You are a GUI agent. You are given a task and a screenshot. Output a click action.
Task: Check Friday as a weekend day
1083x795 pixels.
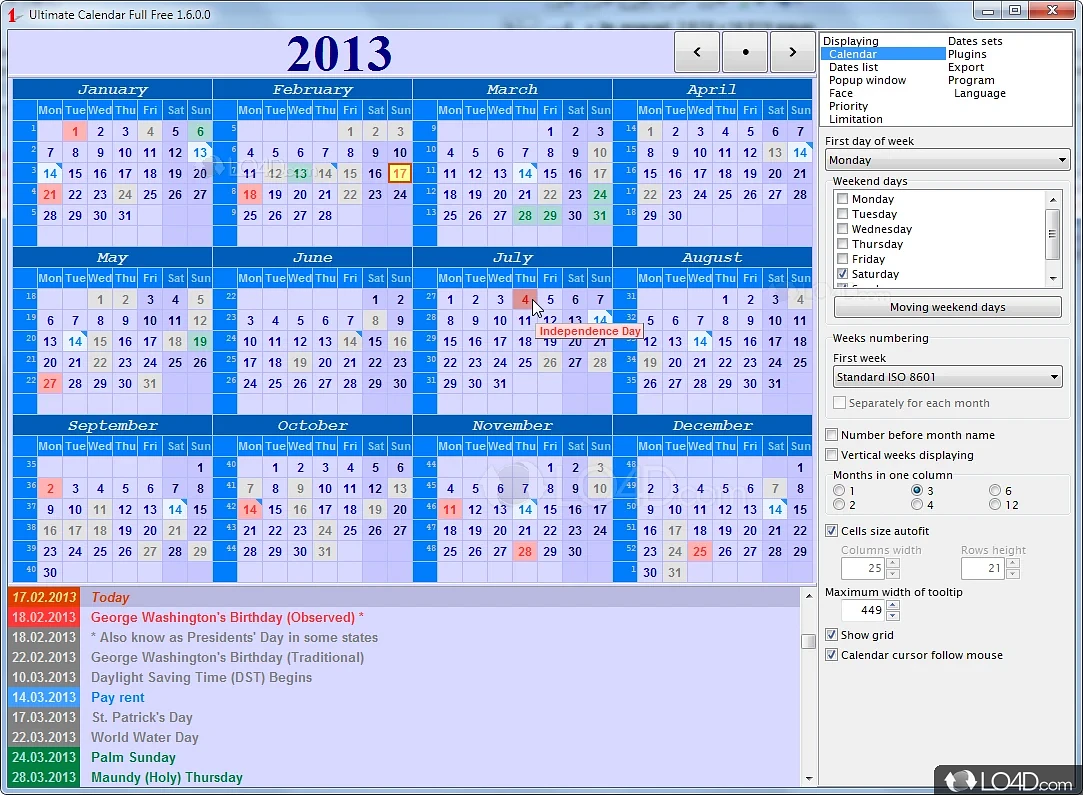[x=843, y=259]
